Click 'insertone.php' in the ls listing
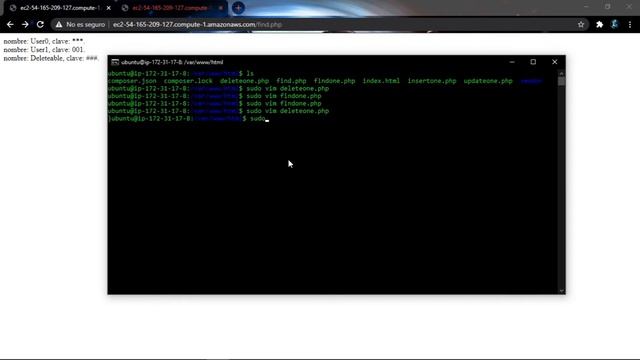Image resolution: width=640 pixels, height=360 pixels. [x=432, y=81]
